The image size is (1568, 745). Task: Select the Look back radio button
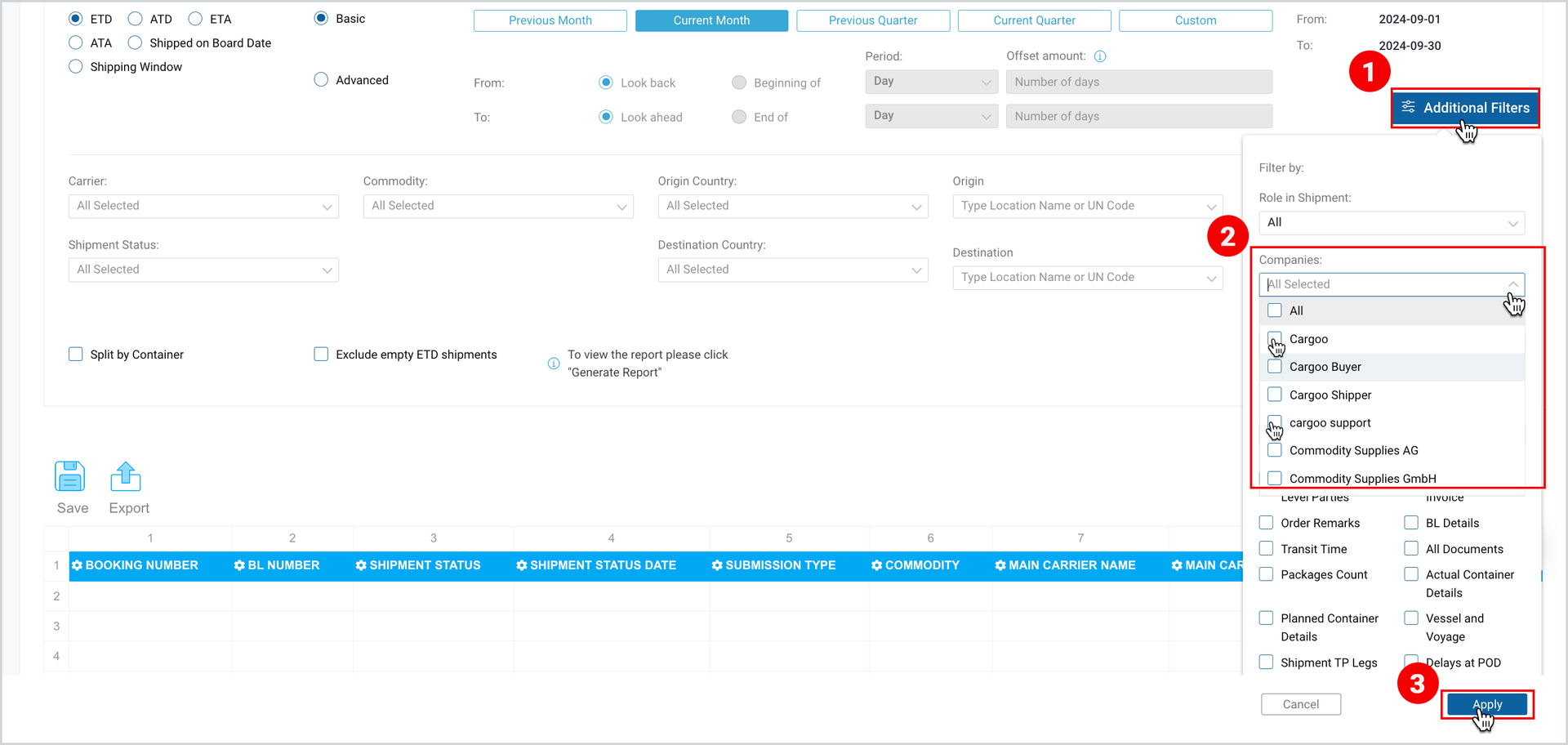pyautogui.click(x=606, y=83)
